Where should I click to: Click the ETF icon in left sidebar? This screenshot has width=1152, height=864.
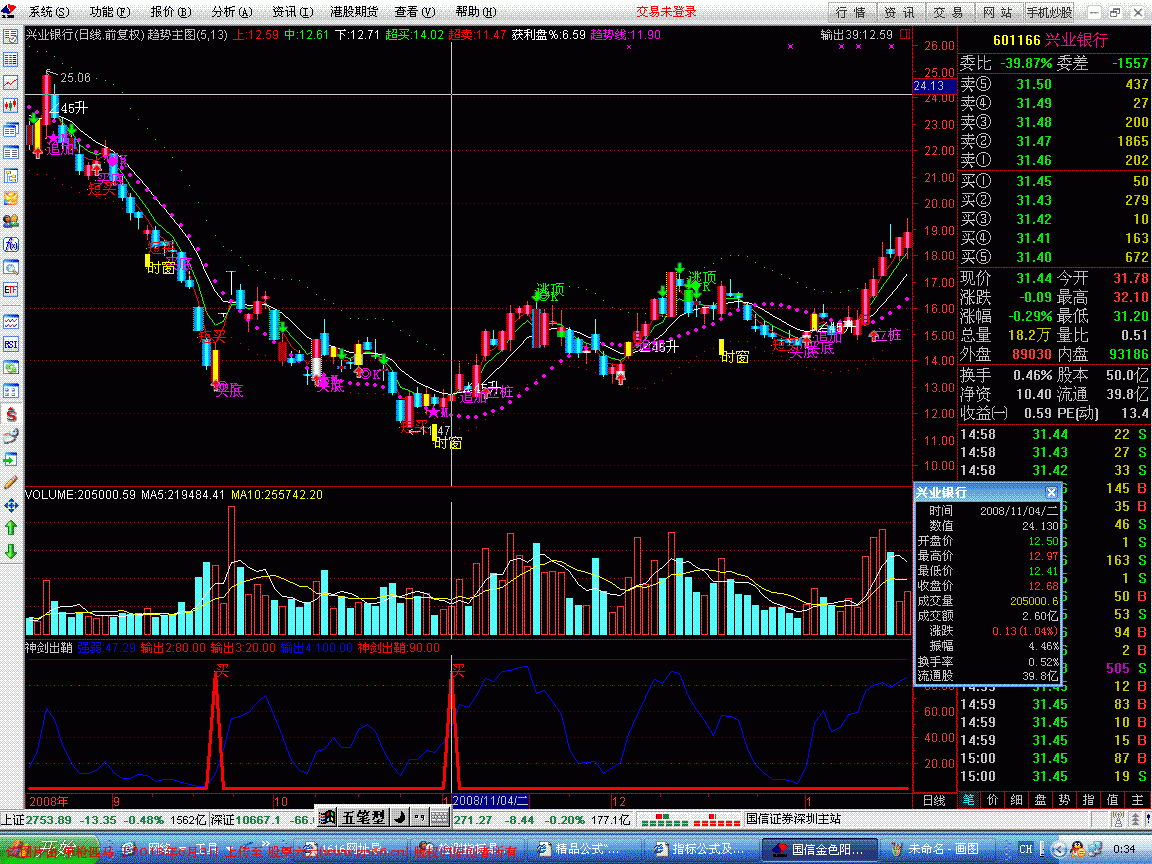coord(11,290)
